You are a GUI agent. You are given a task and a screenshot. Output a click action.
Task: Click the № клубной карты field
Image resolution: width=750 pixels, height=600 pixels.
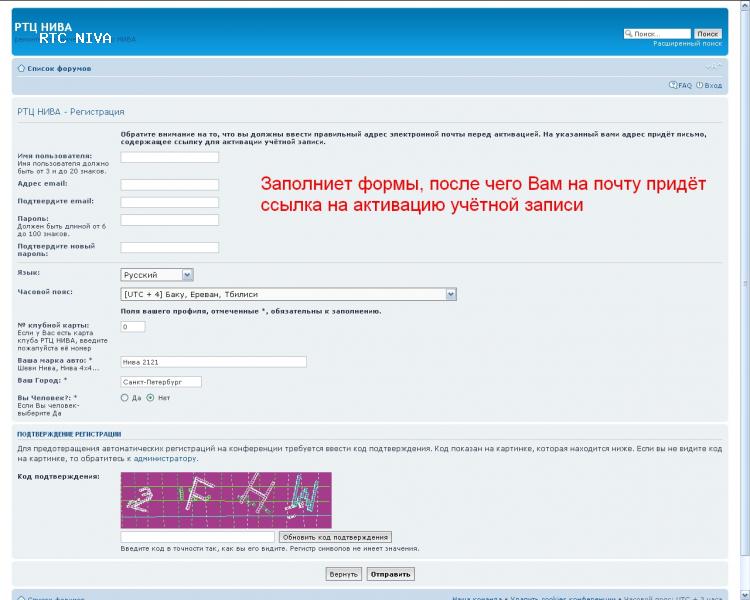tap(133, 327)
